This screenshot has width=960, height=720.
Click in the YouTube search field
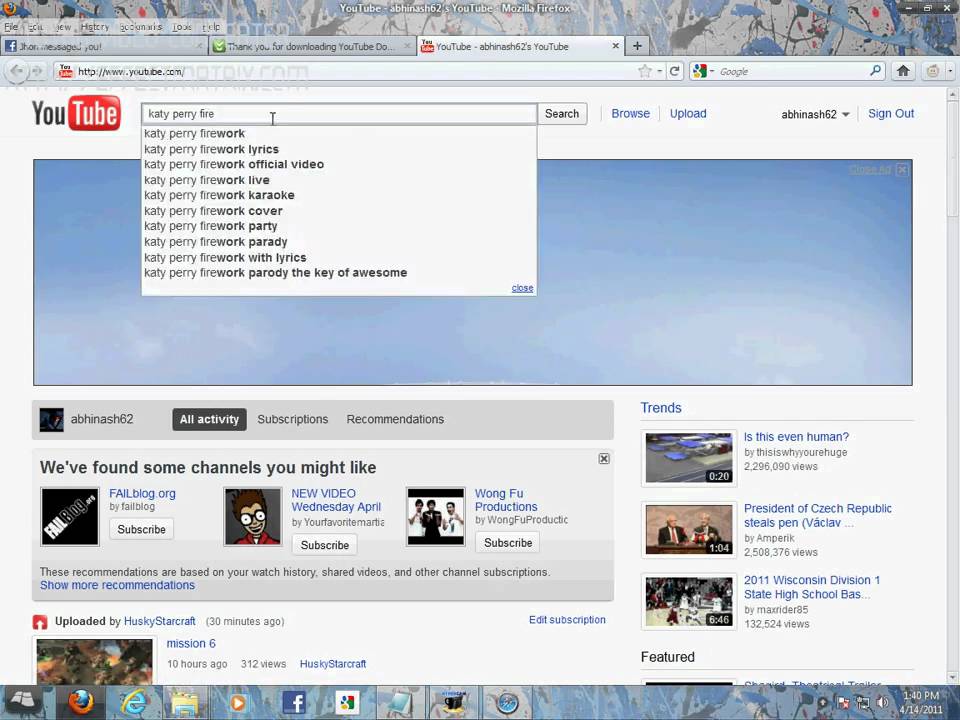[x=339, y=114]
